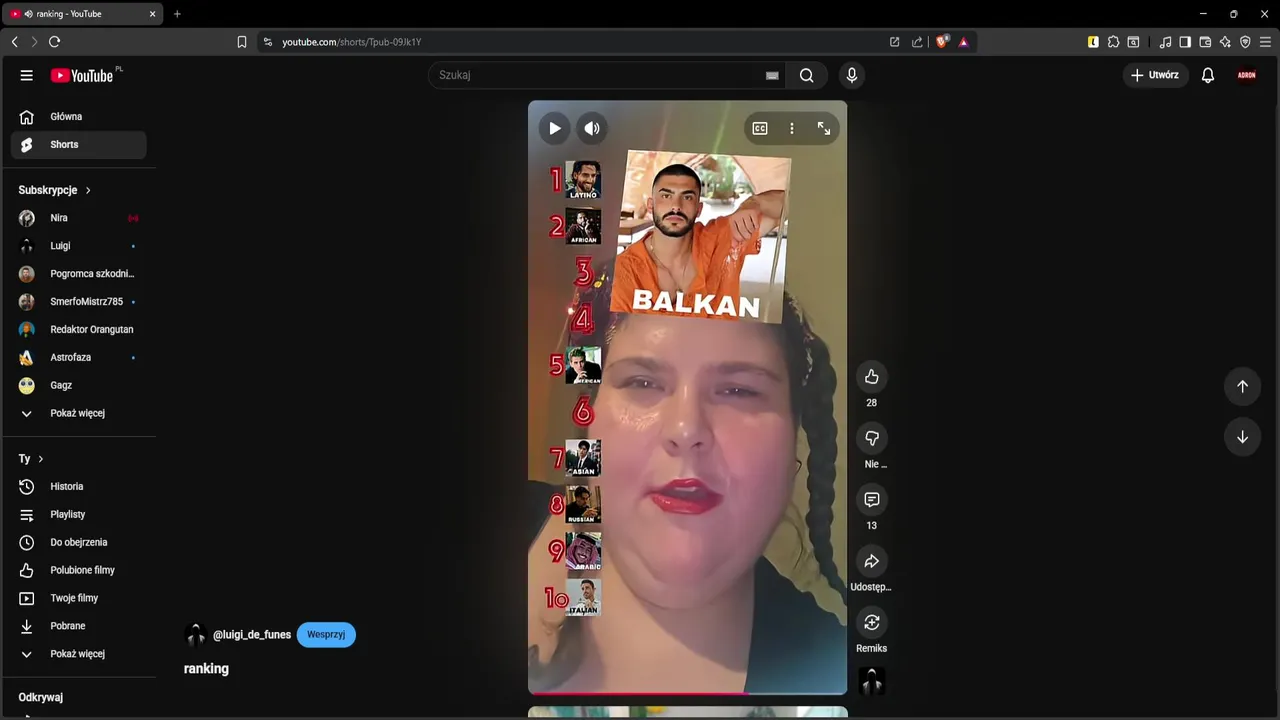Viewport: 1280px width, 720px height.
Task: Reload the page in the browser
Action: 55,42
